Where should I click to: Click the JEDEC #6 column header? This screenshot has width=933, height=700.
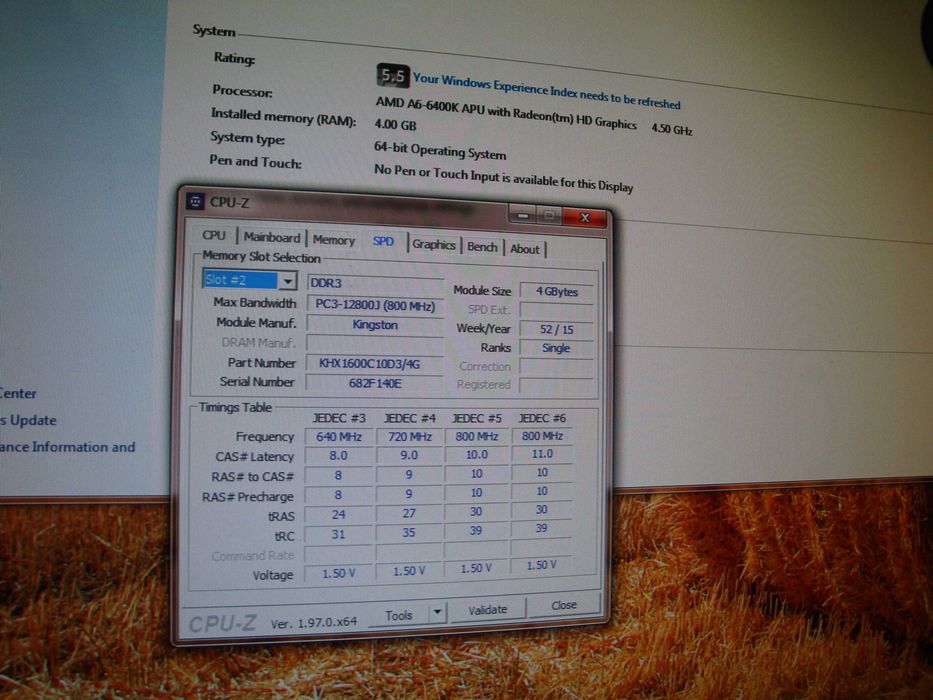[542, 418]
